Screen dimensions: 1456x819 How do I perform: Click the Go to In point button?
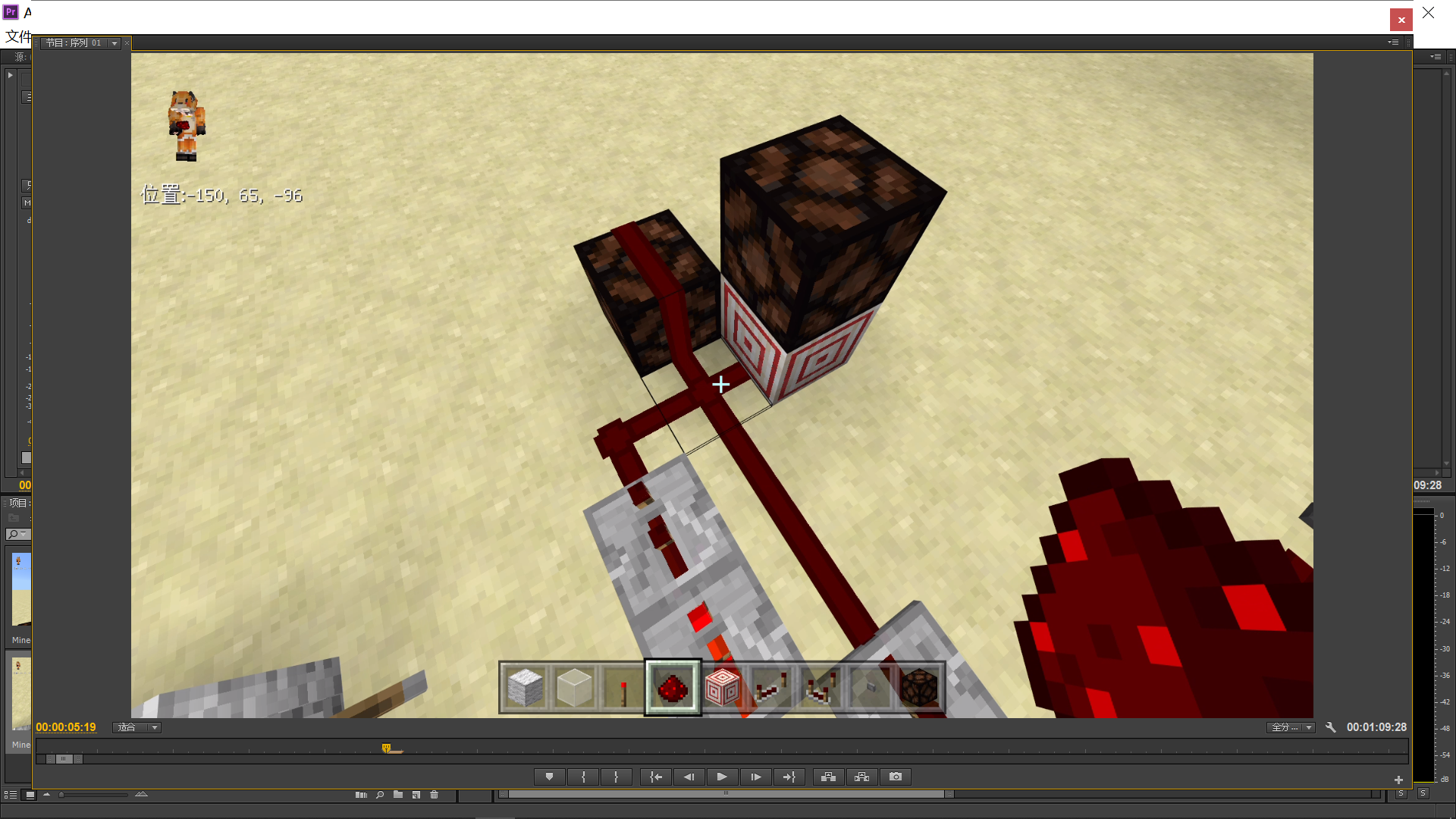[656, 777]
